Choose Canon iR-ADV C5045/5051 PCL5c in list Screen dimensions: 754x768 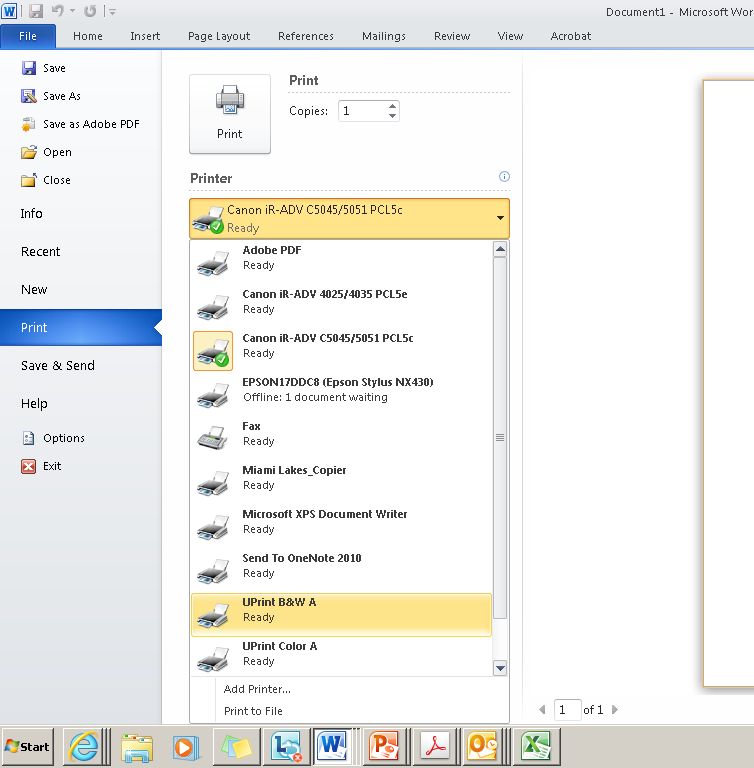click(341, 351)
